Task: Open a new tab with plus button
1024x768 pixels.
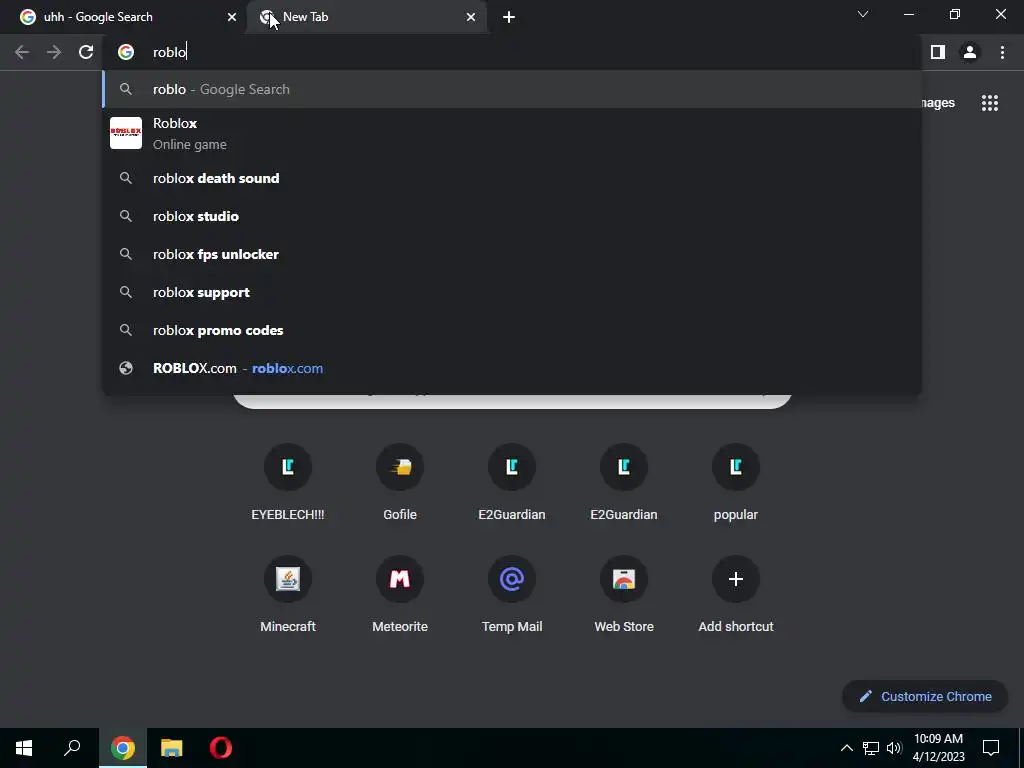Action: click(x=509, y=17)
